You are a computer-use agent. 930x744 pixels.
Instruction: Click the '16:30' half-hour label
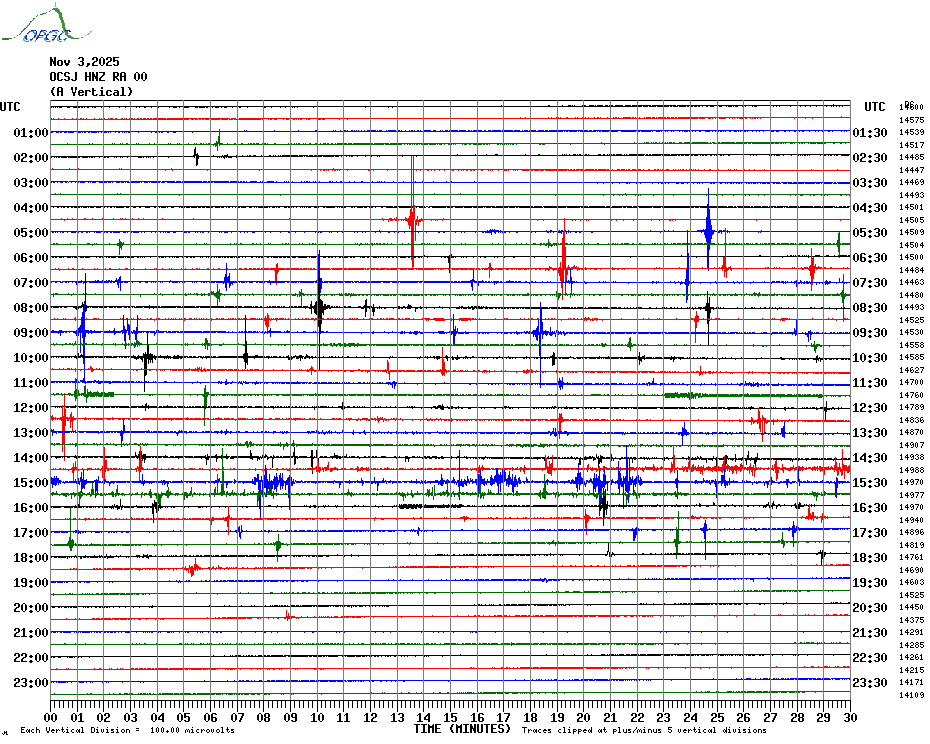click(870, 508)
